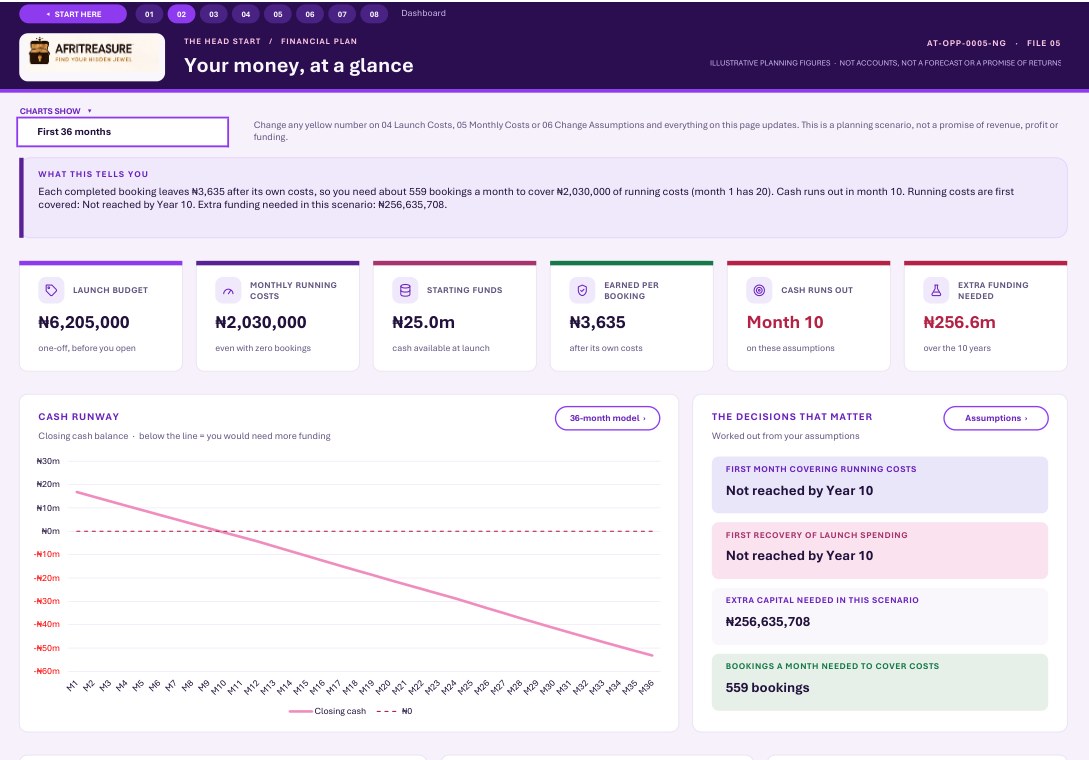Click the M10 label on chart axis
This screenshot has height=760, width=1089.
pyautogui.click(x=219, y=687)
